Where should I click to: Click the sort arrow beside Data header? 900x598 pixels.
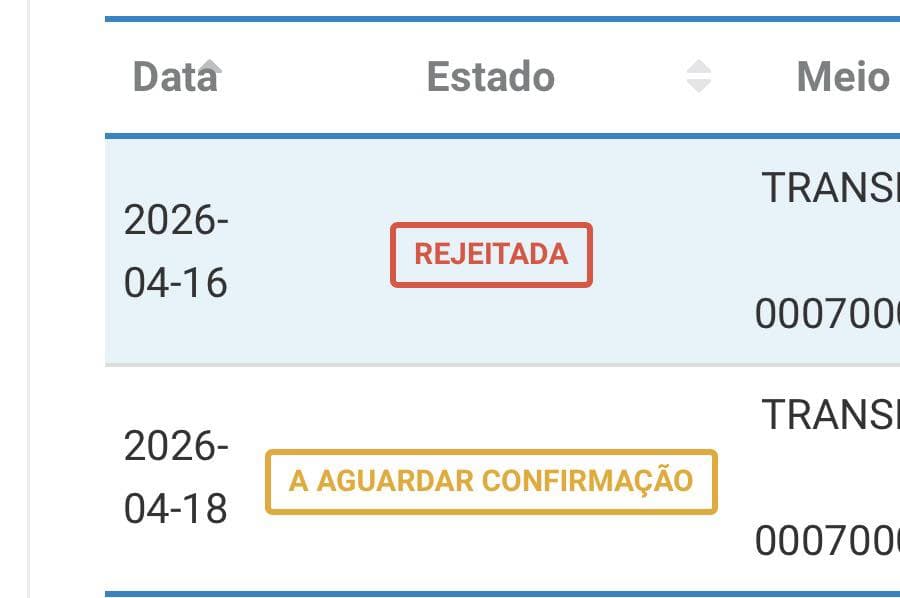point(209,67)
